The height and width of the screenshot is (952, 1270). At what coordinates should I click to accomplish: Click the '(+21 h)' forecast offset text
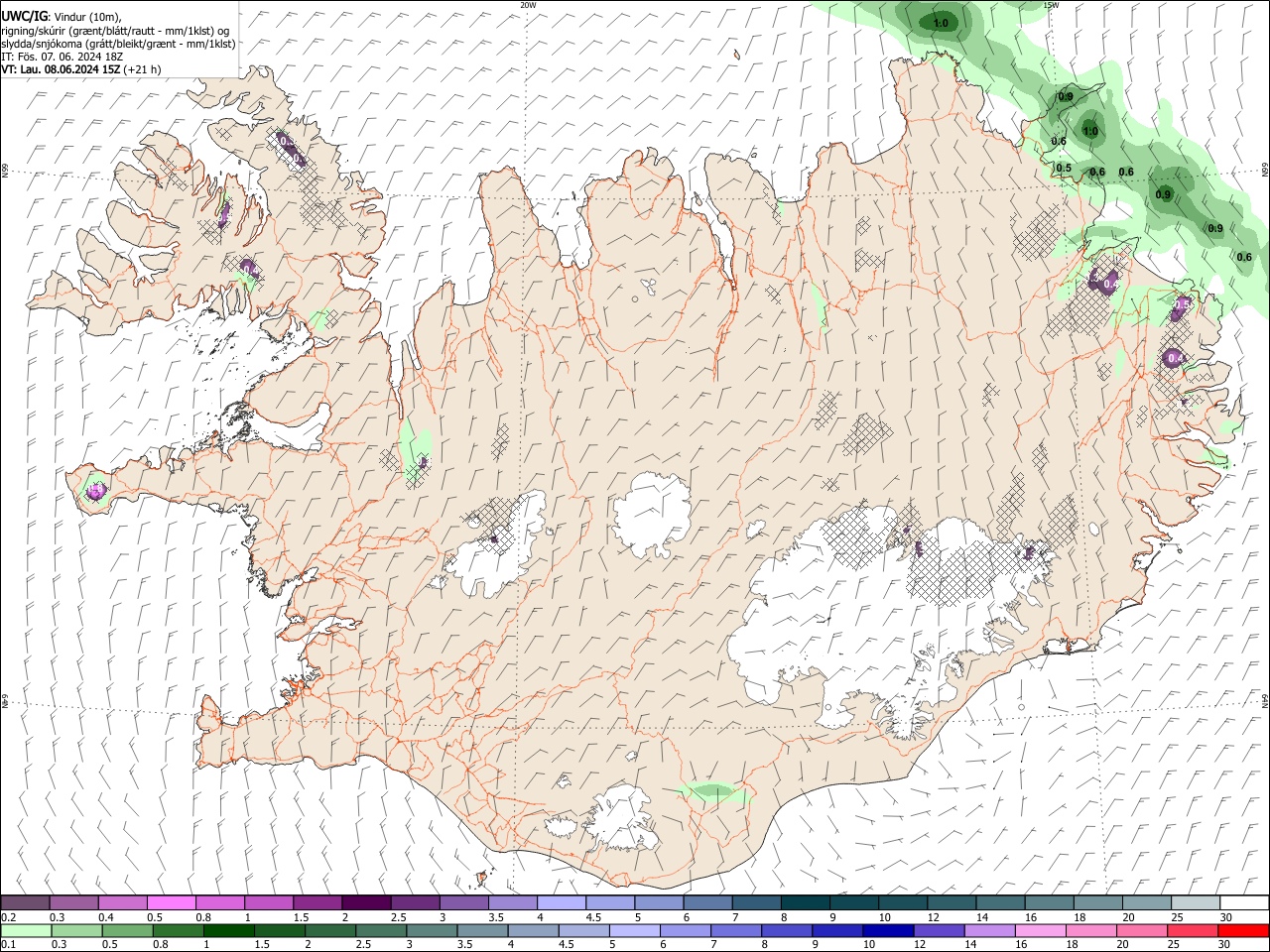[x=143, y=69]
